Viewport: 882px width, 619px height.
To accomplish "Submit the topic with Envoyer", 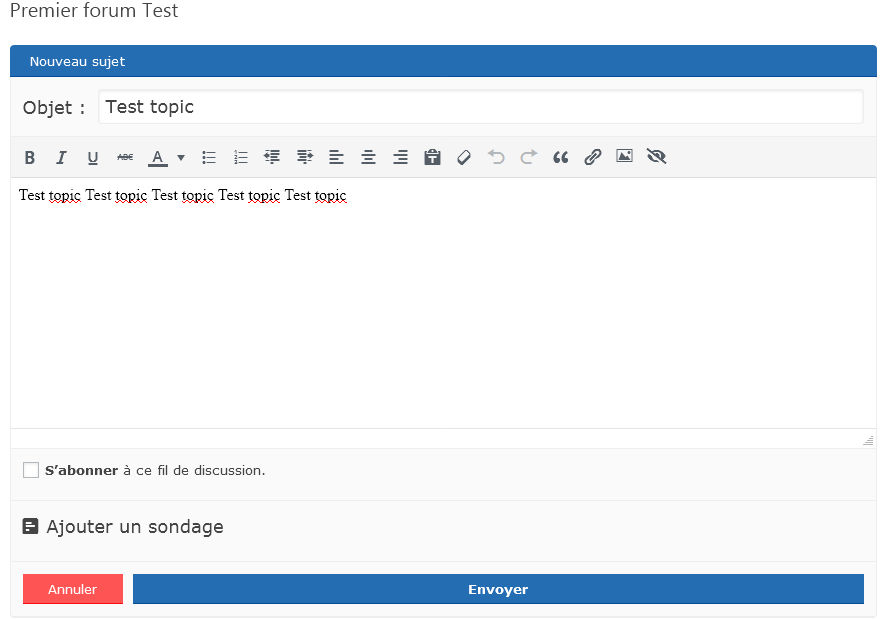I will (497, 589).
